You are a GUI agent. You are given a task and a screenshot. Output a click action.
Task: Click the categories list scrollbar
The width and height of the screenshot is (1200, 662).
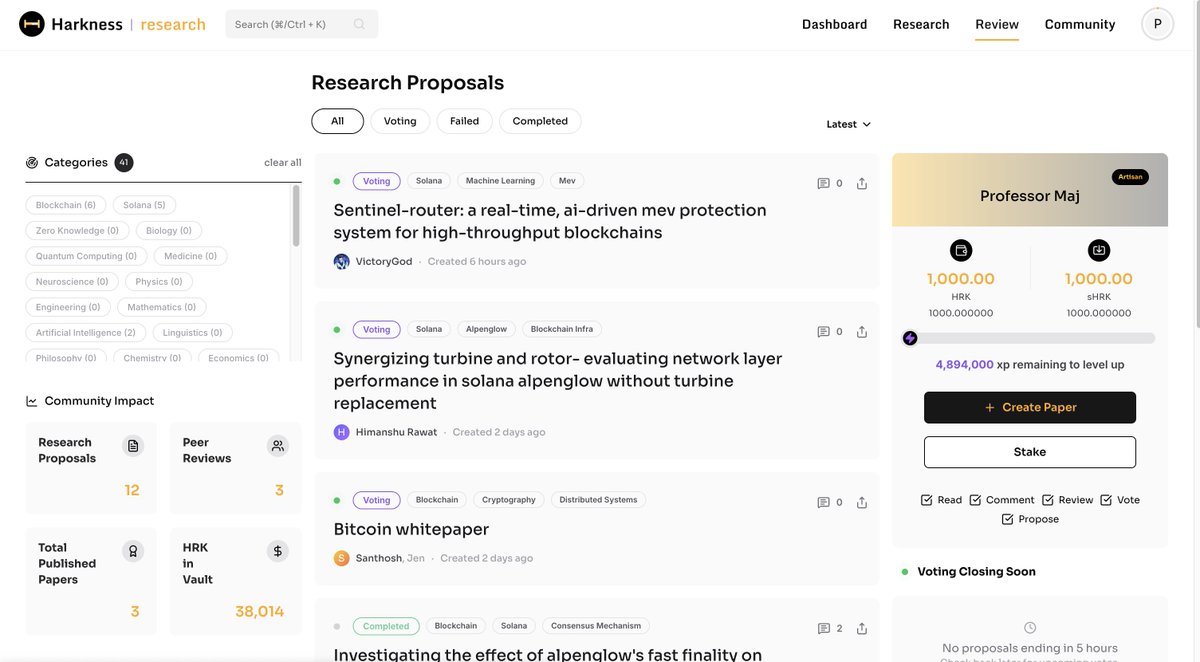296,215
